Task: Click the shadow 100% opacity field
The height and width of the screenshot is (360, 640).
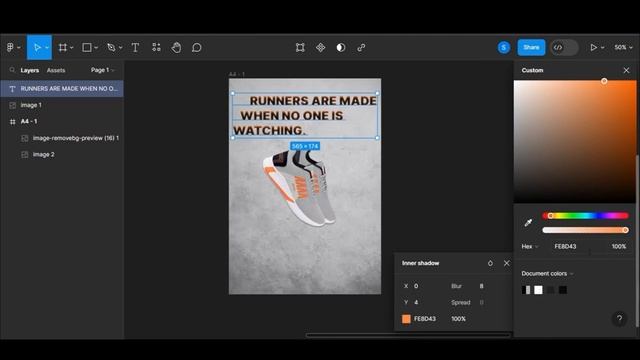Action: 459,319
